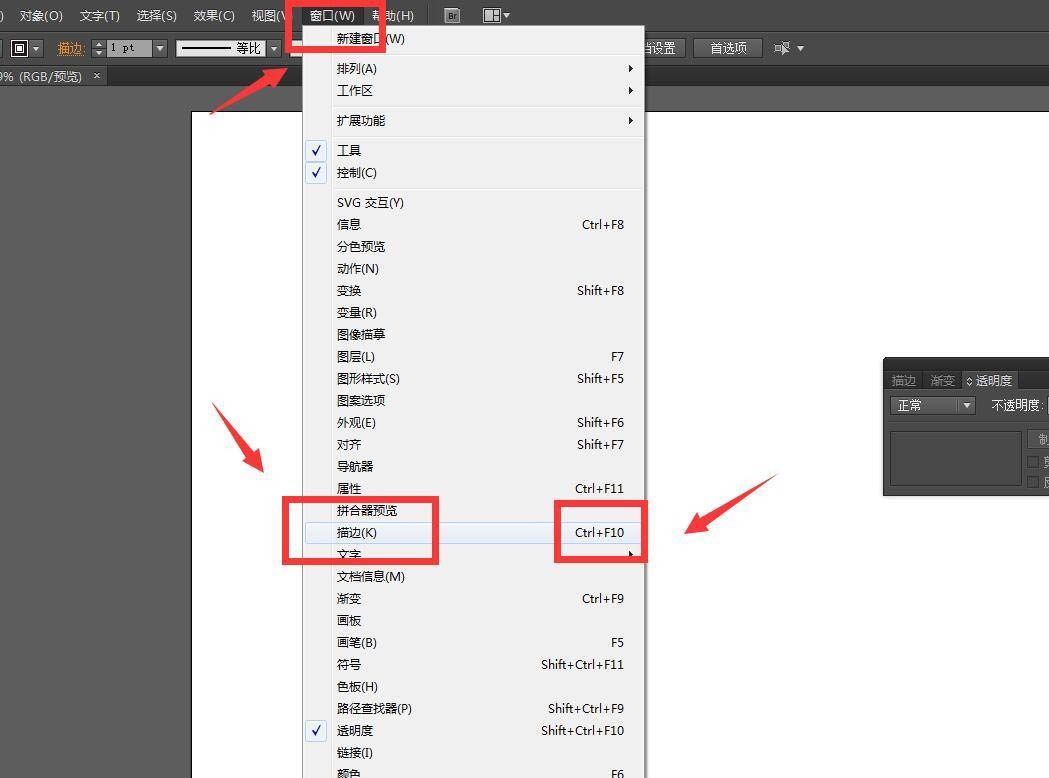Click the 首选项 button

727,47
